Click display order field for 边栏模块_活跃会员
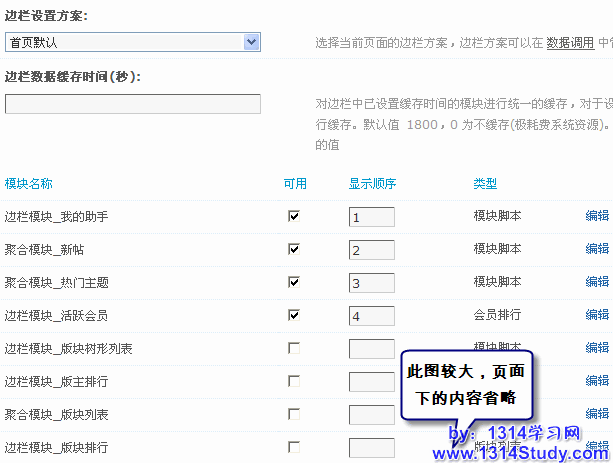Viewport: 613px width, 463px height. pos(371,316)
